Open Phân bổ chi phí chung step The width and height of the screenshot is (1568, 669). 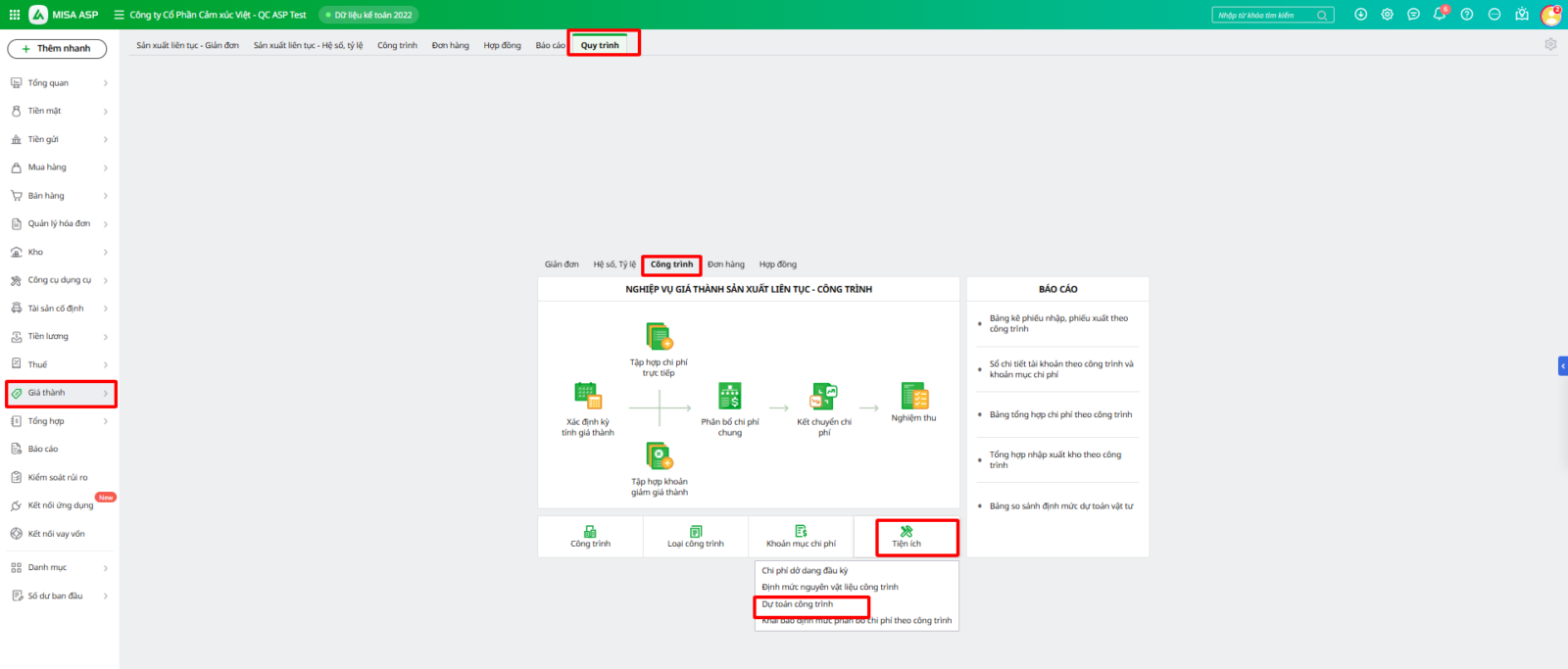[x=729, y=396]
